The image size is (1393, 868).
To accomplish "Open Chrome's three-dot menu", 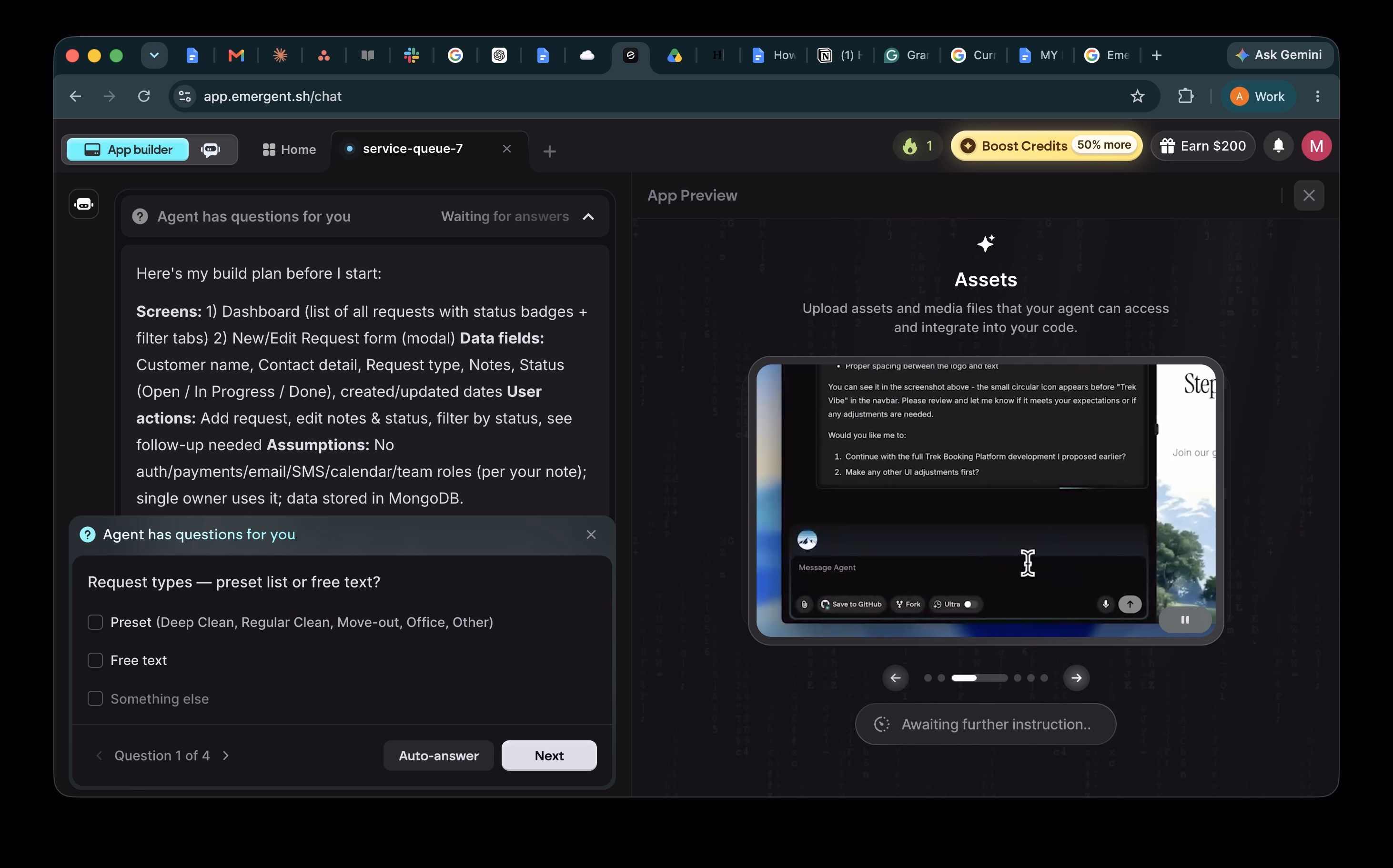I will pos(1317,96).
